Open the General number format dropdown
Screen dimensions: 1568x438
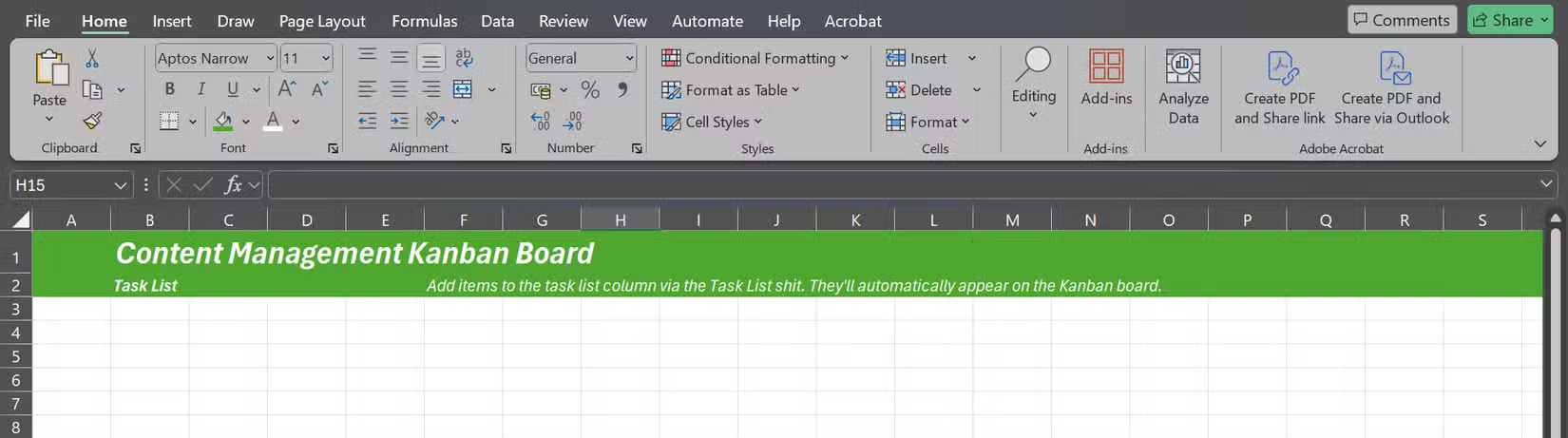pyautogui.click(x=629, y=58)
